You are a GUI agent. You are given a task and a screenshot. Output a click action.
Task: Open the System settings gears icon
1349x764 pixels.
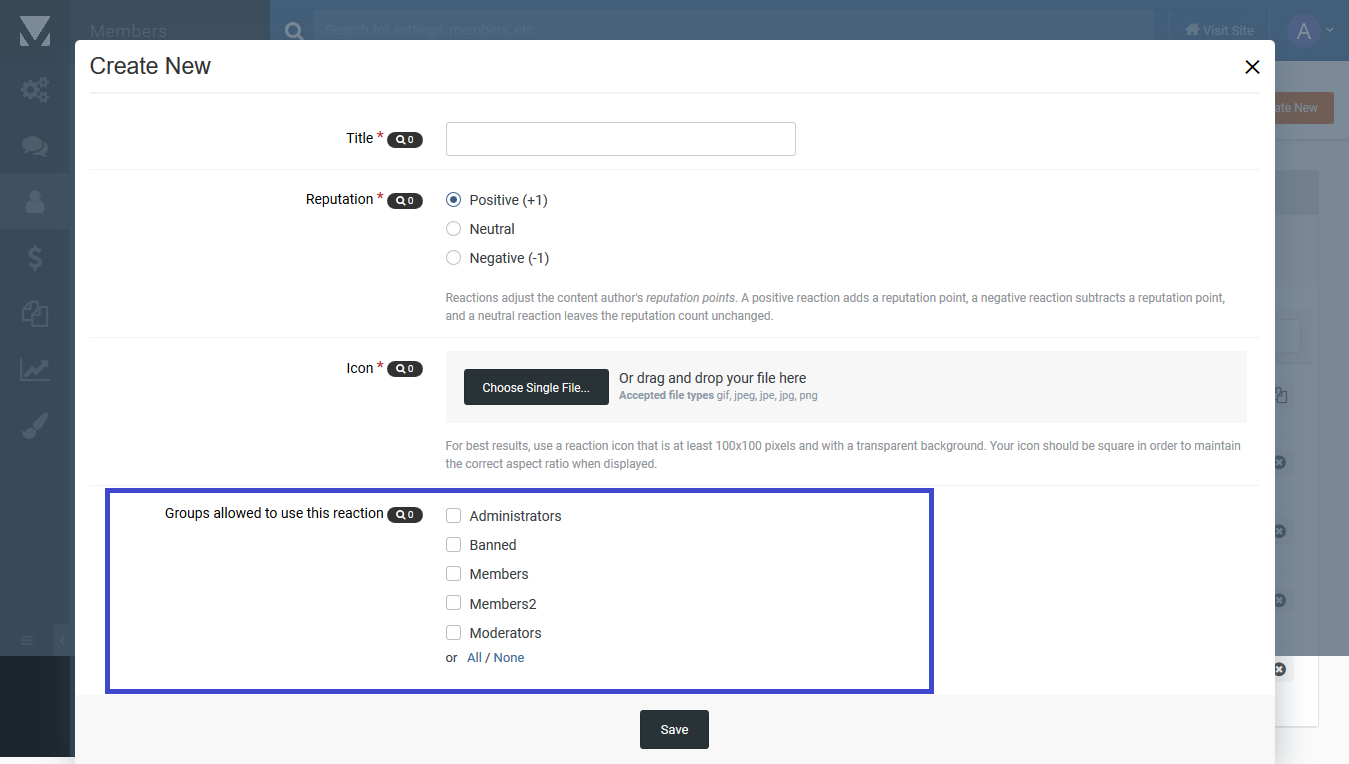click(x=35, y=90)
